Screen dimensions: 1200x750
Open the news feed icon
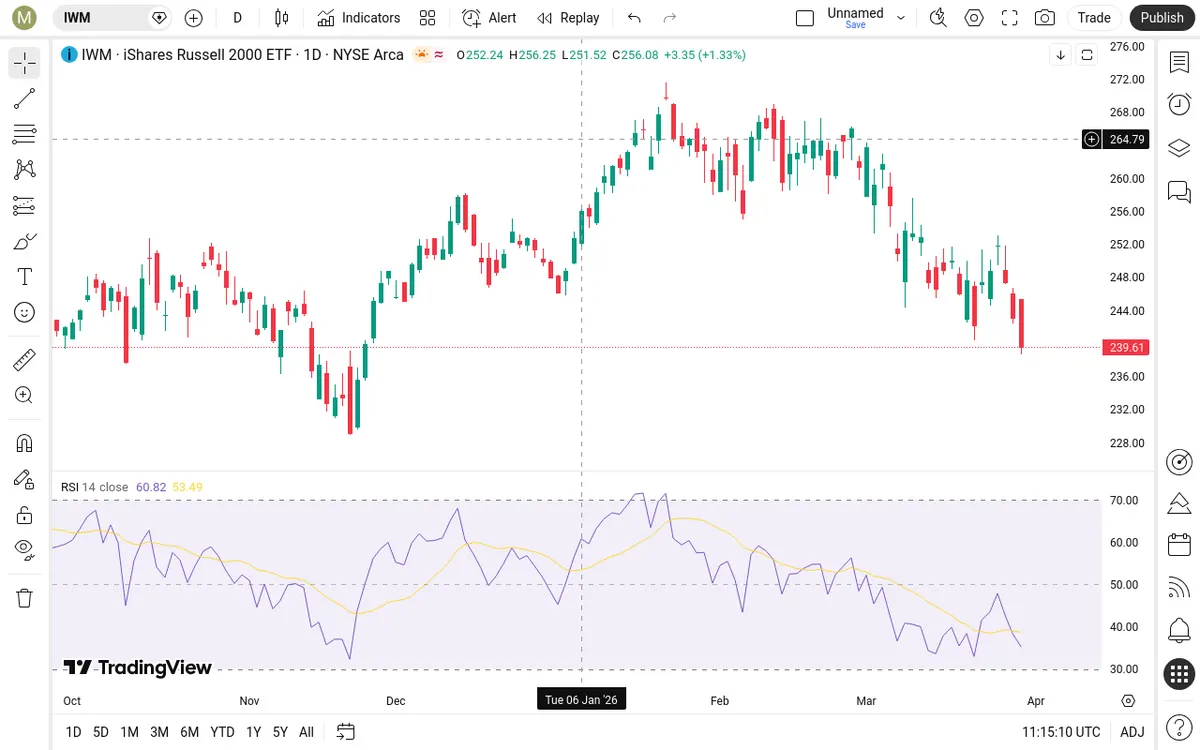1179,588
